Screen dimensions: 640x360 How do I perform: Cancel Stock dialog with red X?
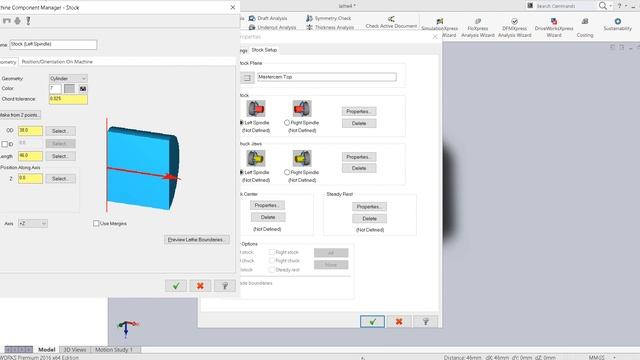tap(200, 286)
